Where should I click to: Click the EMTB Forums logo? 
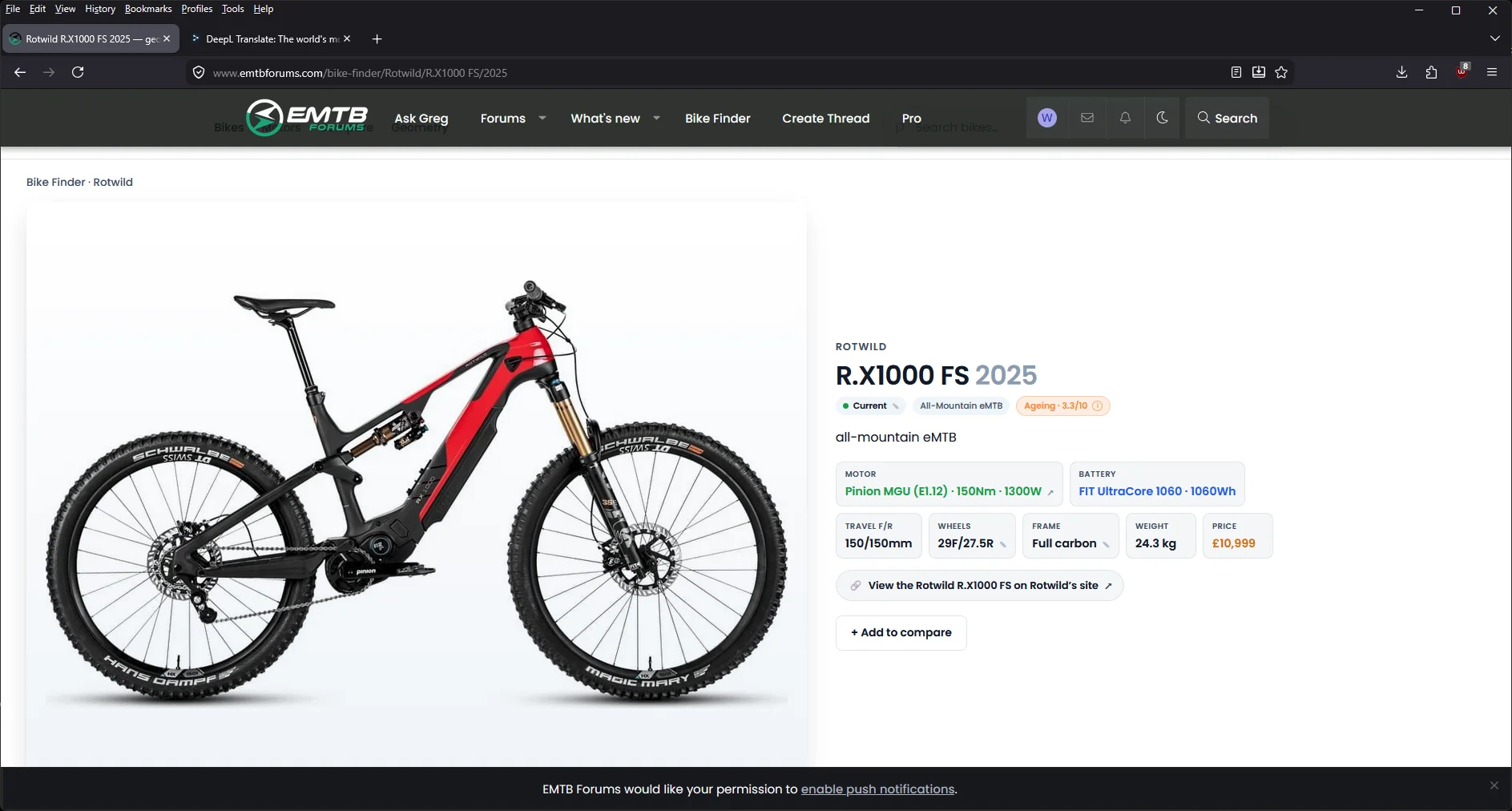click(x=307, y=118)
